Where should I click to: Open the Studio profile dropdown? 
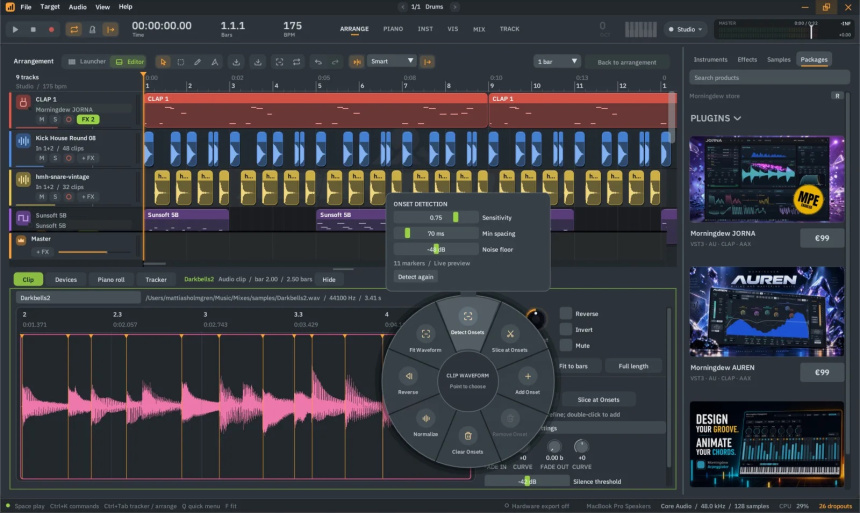click(x=686, y=30)
